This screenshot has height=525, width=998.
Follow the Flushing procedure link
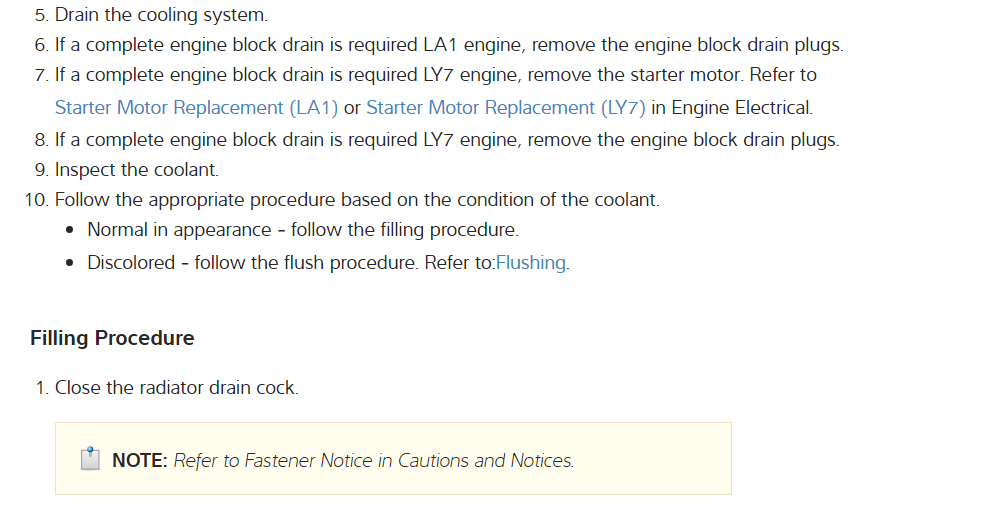tap(531, 263)
